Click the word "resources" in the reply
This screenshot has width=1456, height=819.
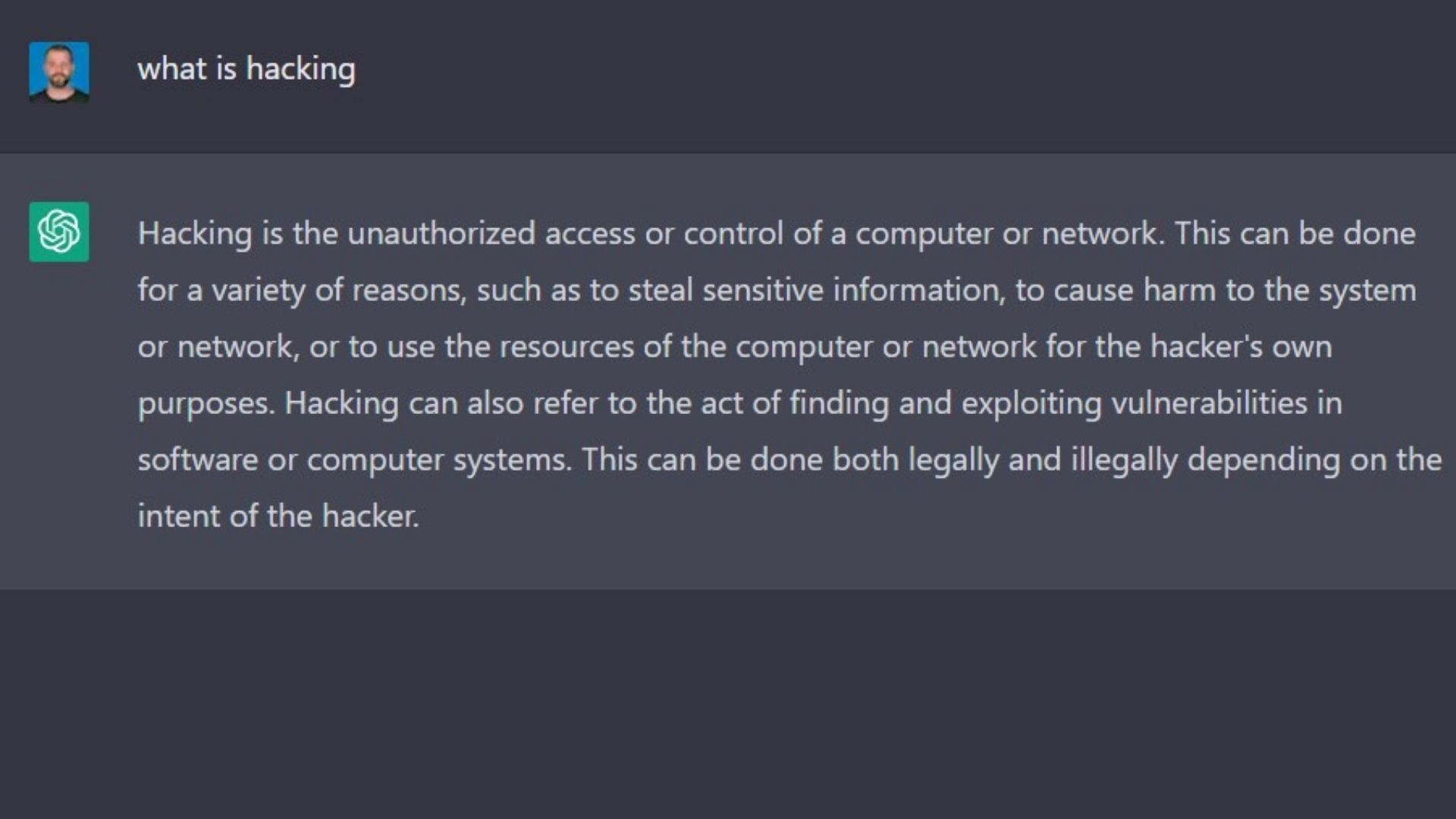coord(566,347)
